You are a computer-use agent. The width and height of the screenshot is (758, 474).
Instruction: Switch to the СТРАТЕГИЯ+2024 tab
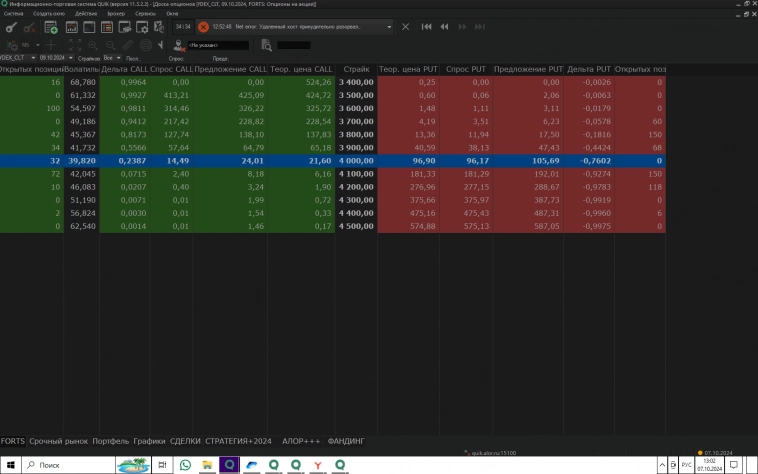tap(238, 441)
